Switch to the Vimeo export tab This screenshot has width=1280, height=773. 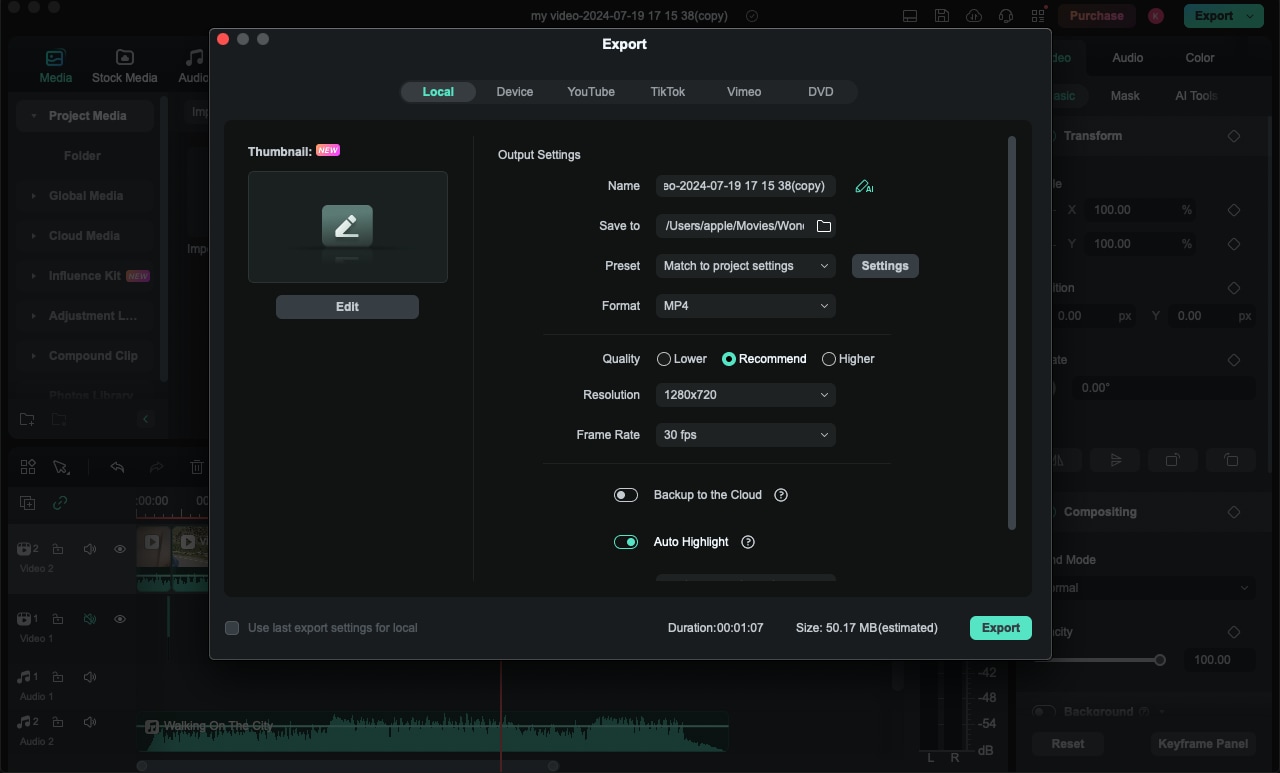coord(744,92)
